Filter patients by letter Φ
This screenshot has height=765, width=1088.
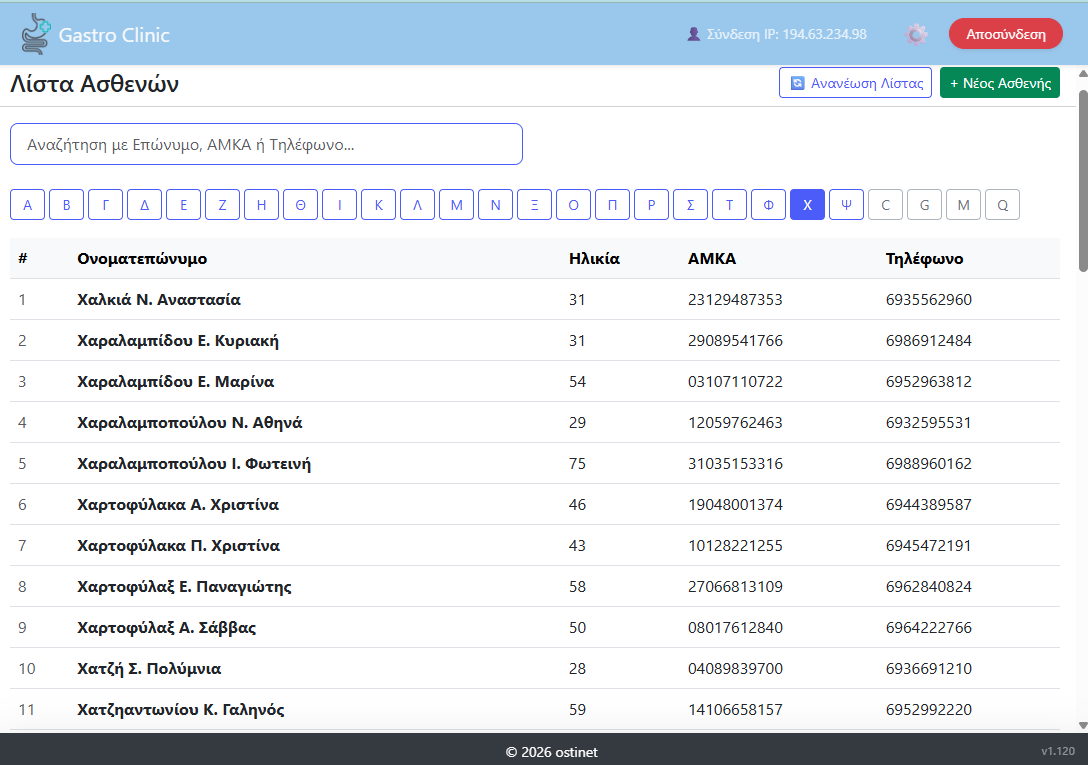click(x=768, y=205)
